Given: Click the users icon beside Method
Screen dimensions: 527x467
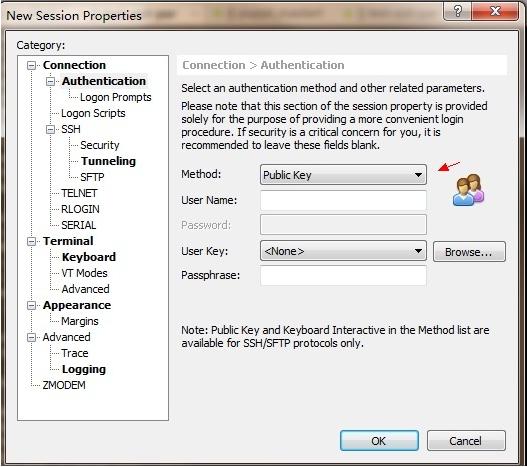Looking at the screenshot, I should tap(468, 190).
